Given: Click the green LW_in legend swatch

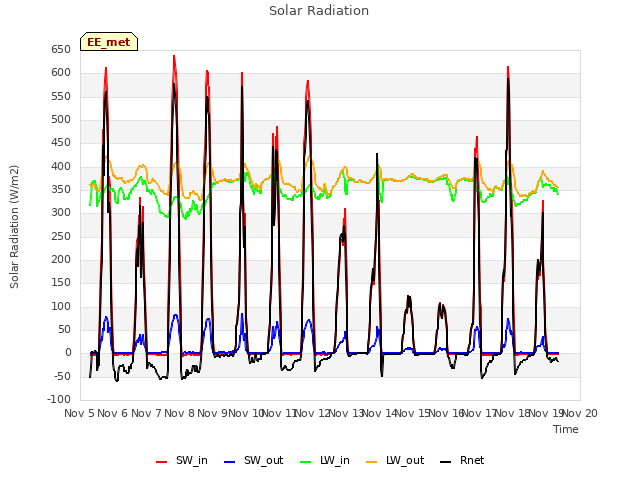Looking at the screenshot, I should pyautogui.click(x=305, y=462).
